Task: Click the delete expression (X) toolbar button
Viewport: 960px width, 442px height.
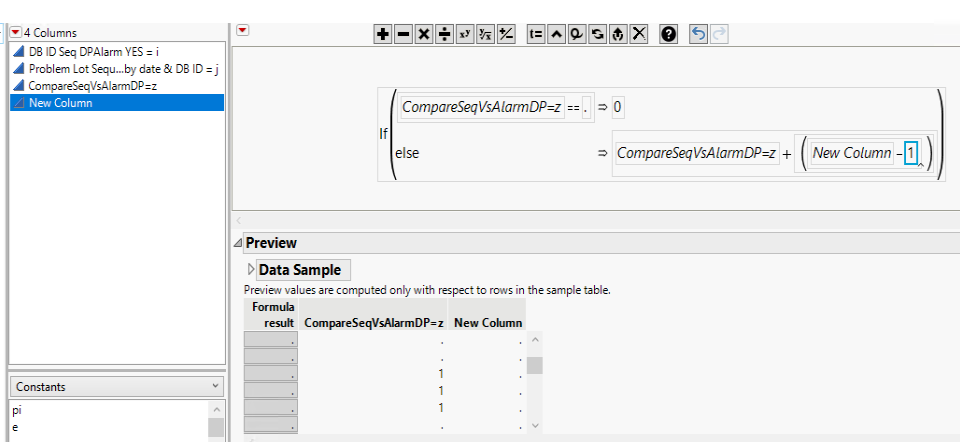Action: pos(639,34)
